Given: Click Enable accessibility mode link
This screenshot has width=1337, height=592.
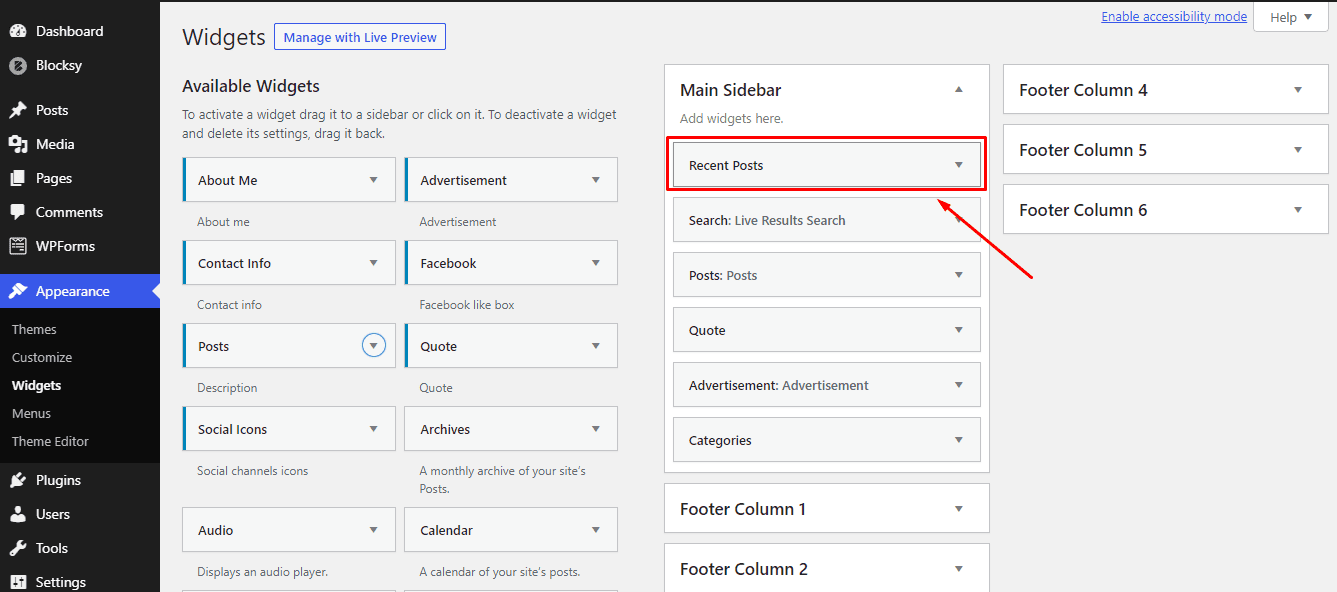Looking at the screenshot, I should pyautogui.click(x=1174, y=17).
